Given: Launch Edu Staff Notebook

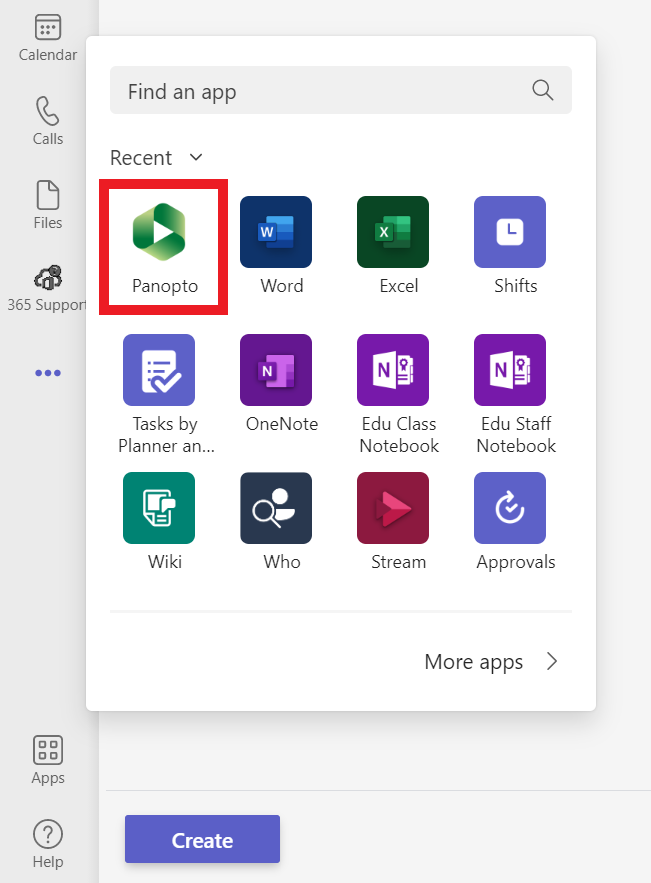Looking at the screenshot, I should point(510,370).
